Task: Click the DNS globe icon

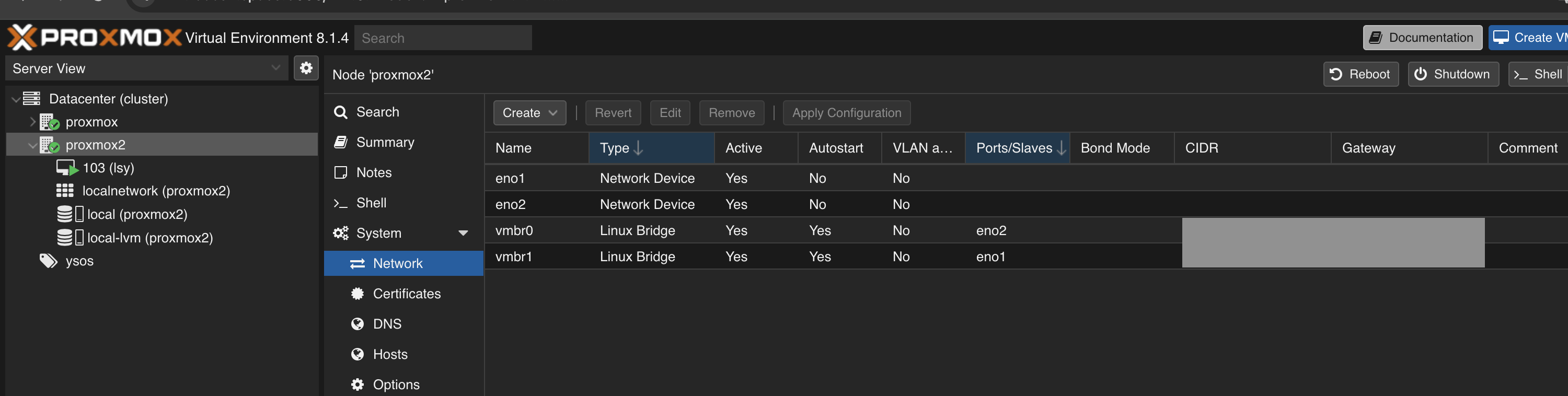Action: click(x=358, y=324)
